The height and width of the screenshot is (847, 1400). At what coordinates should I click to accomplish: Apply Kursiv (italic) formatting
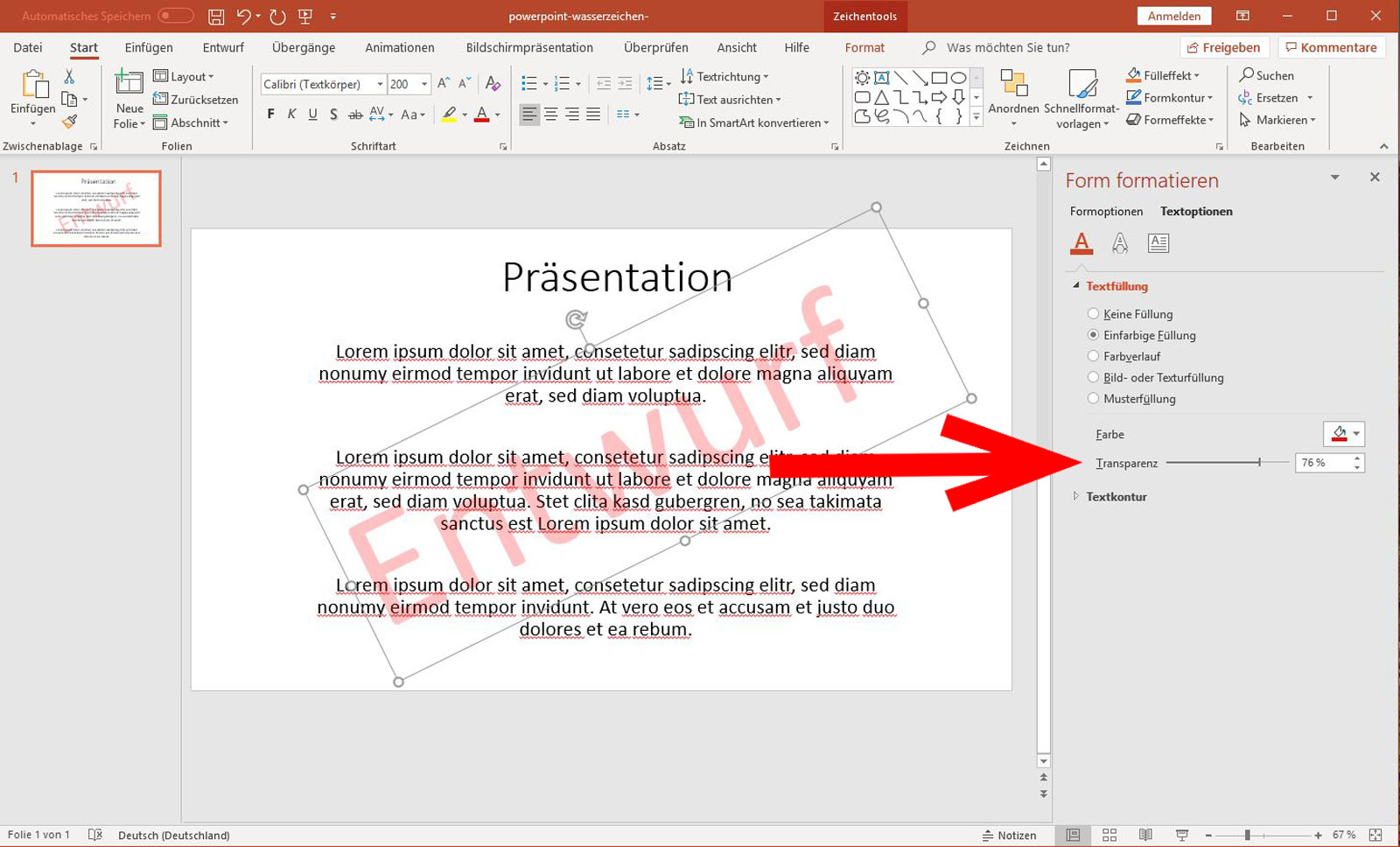coord(290,114)
